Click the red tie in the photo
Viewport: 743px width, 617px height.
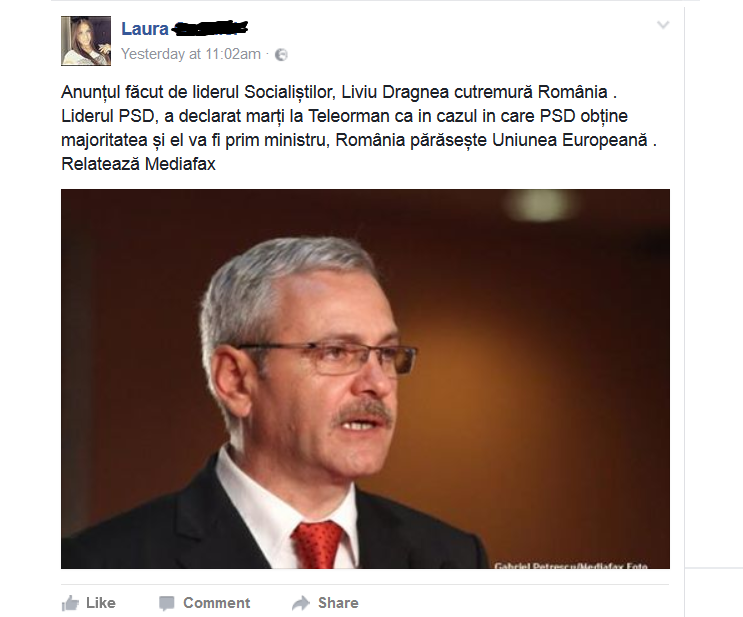click(x=317, y=545)
